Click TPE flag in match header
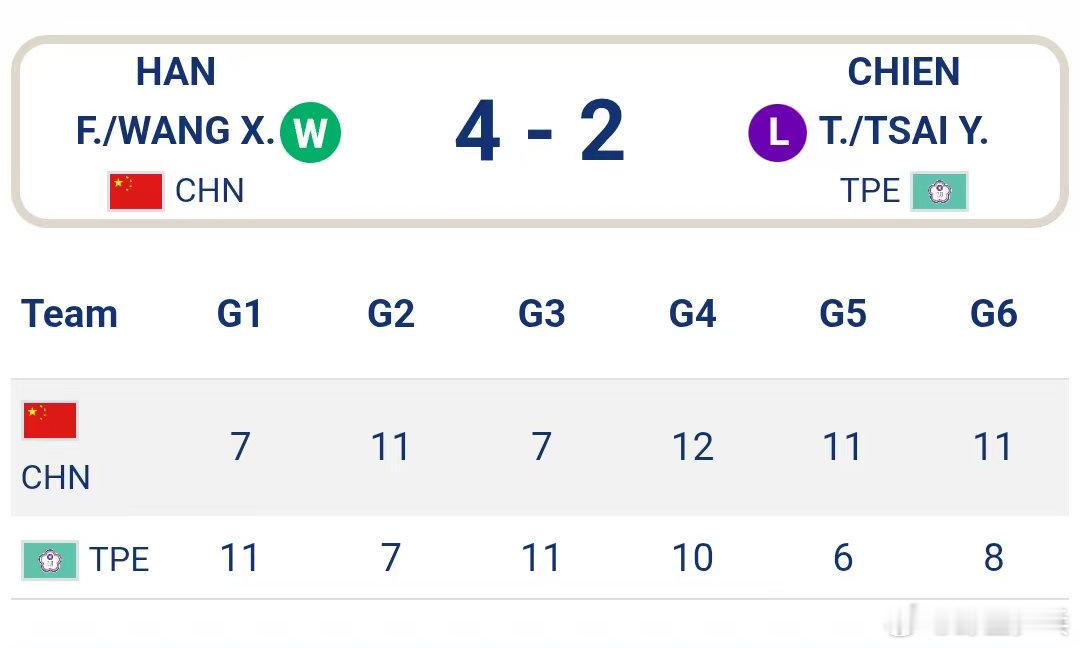The height and width of the screenshot is (648, 1080). click(939, 191)
